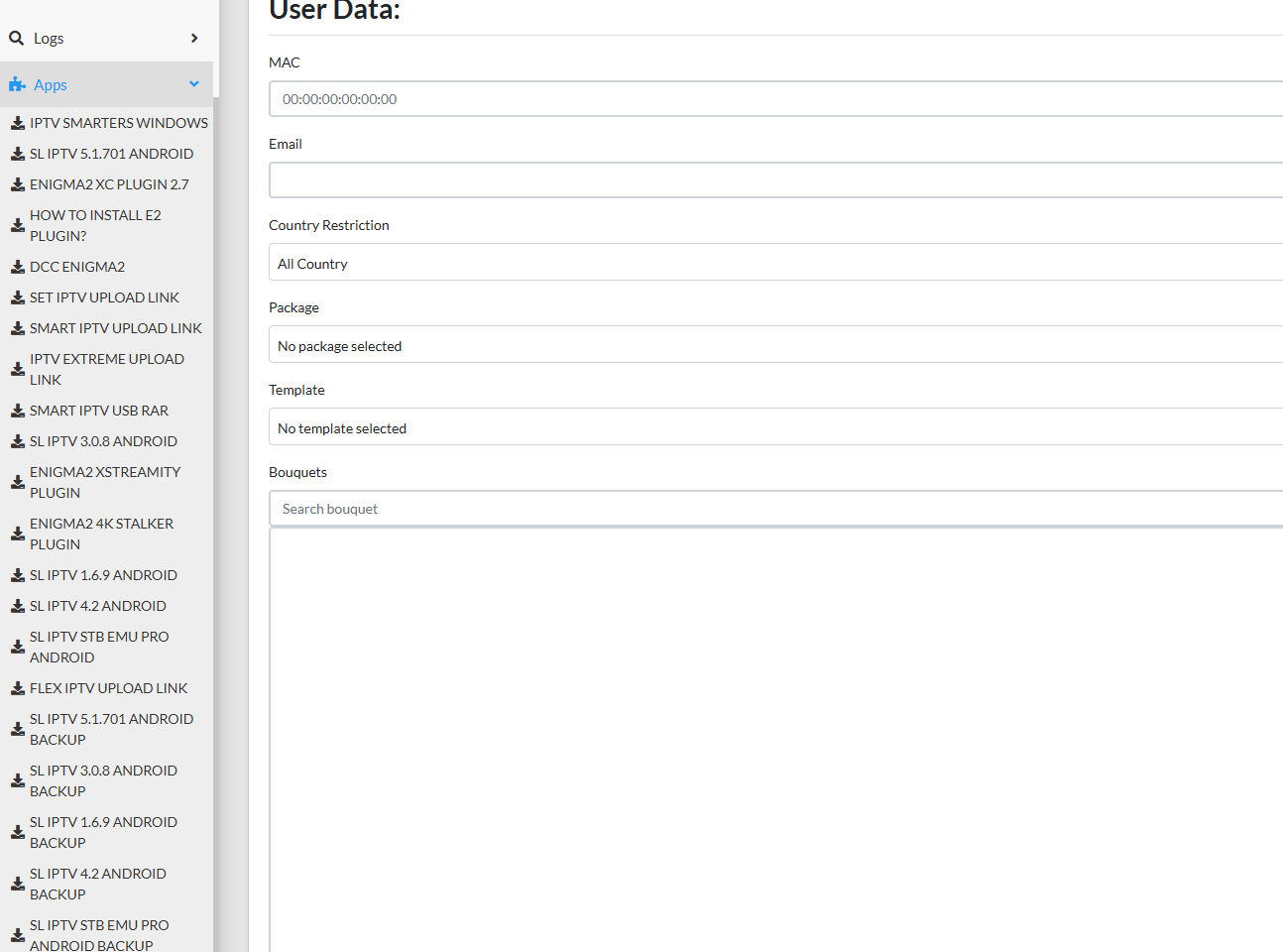Screen dimensions: 1283x952
Task: Click download icon beside IPTV SMARTERS WINDOWS
Action: click(x=16, y=122)
